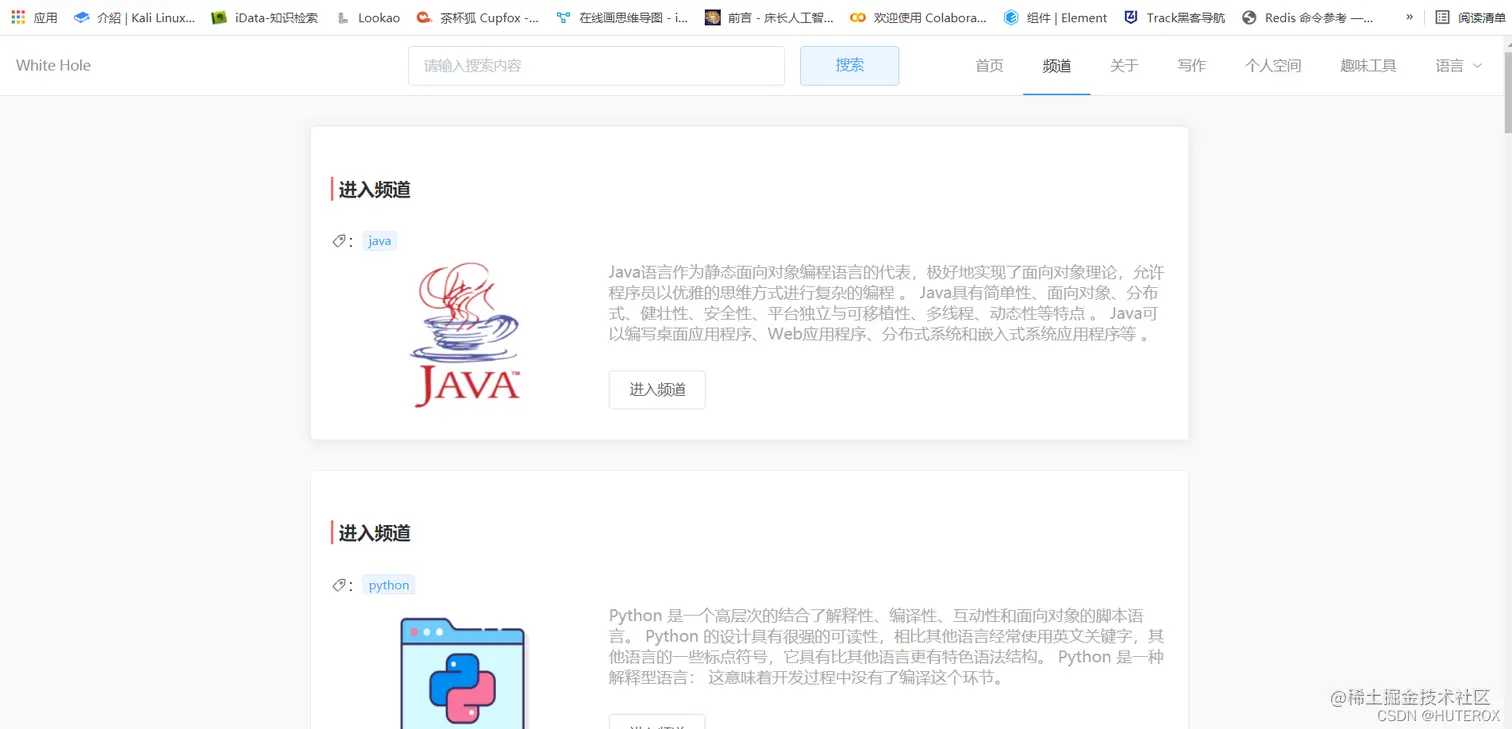Open the Colaboratory bookmark
The width and height of the screenshot is (1512, 729).
pos(918,17)
